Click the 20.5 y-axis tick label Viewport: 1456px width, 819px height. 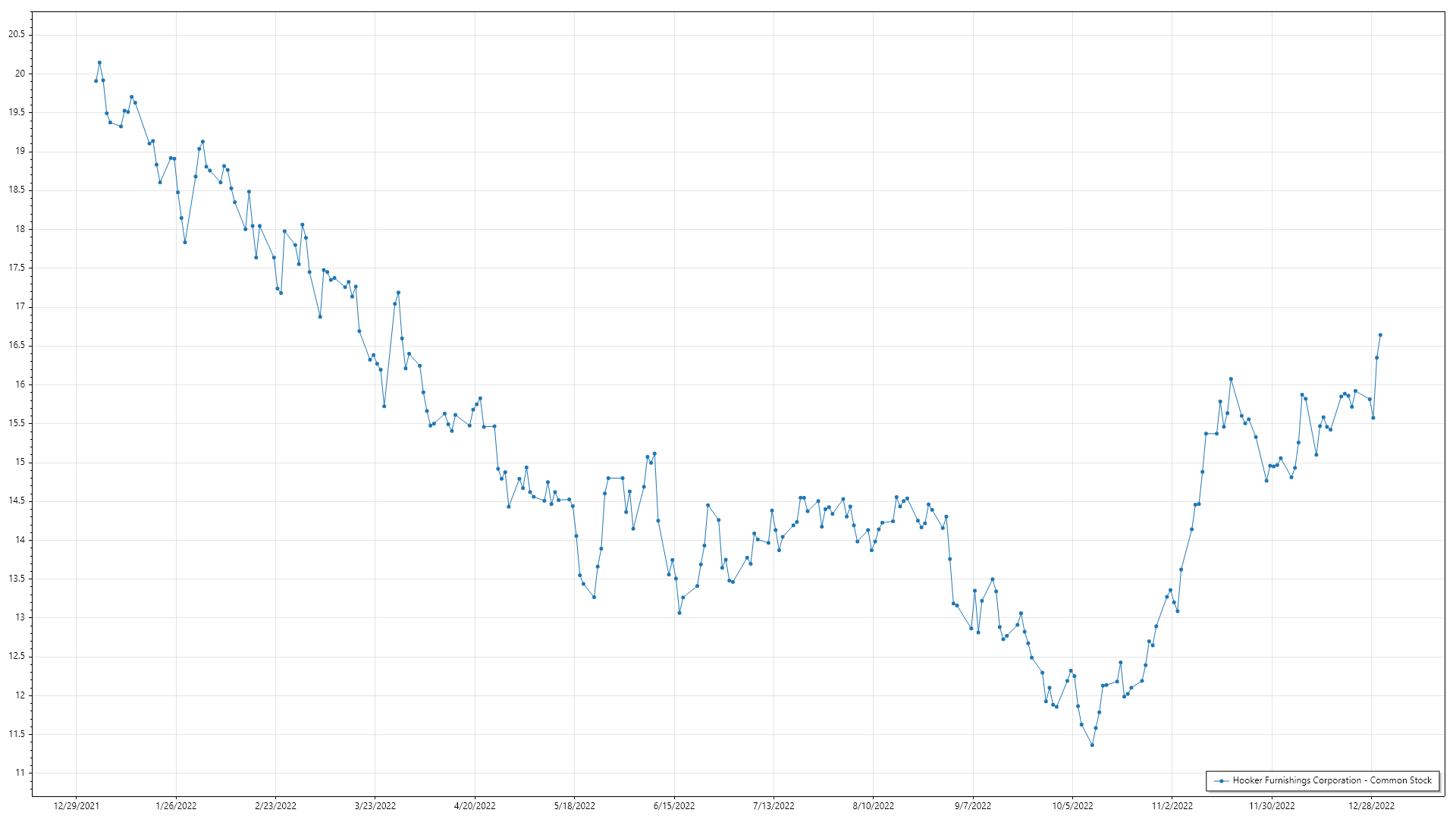pyautogui.click(x=17, y=34)
